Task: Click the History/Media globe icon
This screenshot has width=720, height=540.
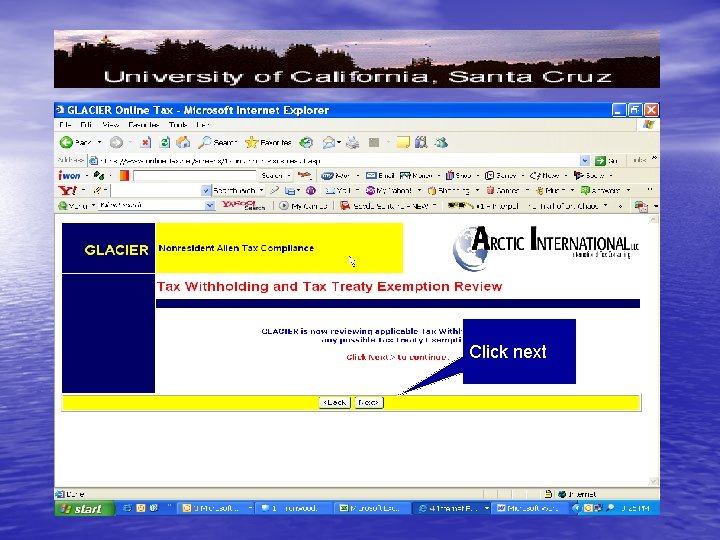Action: 306,143
